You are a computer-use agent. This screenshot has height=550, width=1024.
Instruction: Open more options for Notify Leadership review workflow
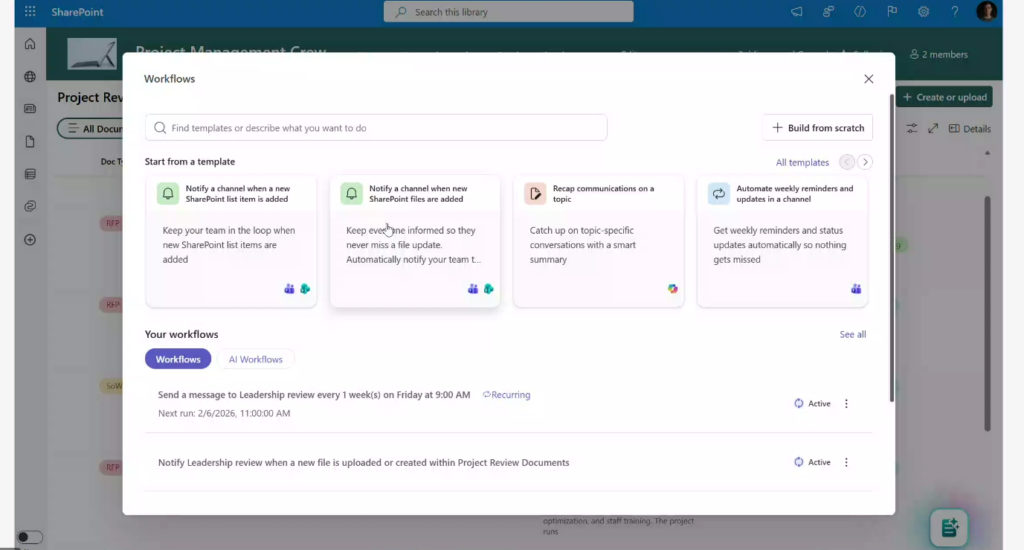click(x=846, y=463)
